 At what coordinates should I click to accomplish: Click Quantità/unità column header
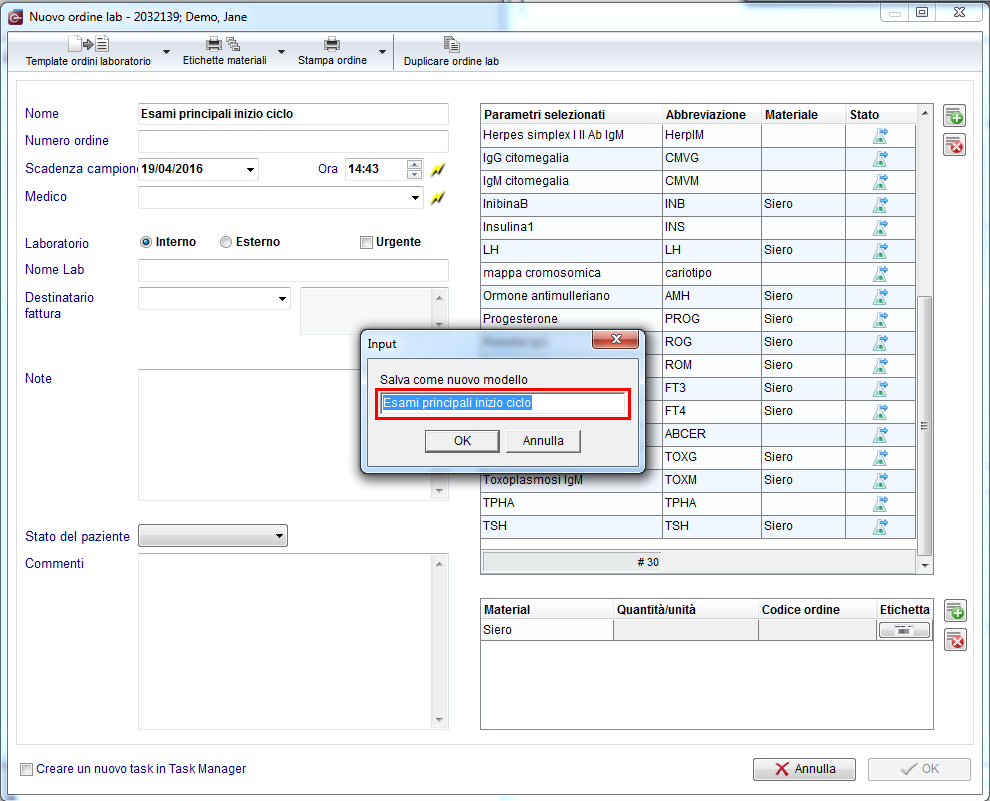click(686, 610)
